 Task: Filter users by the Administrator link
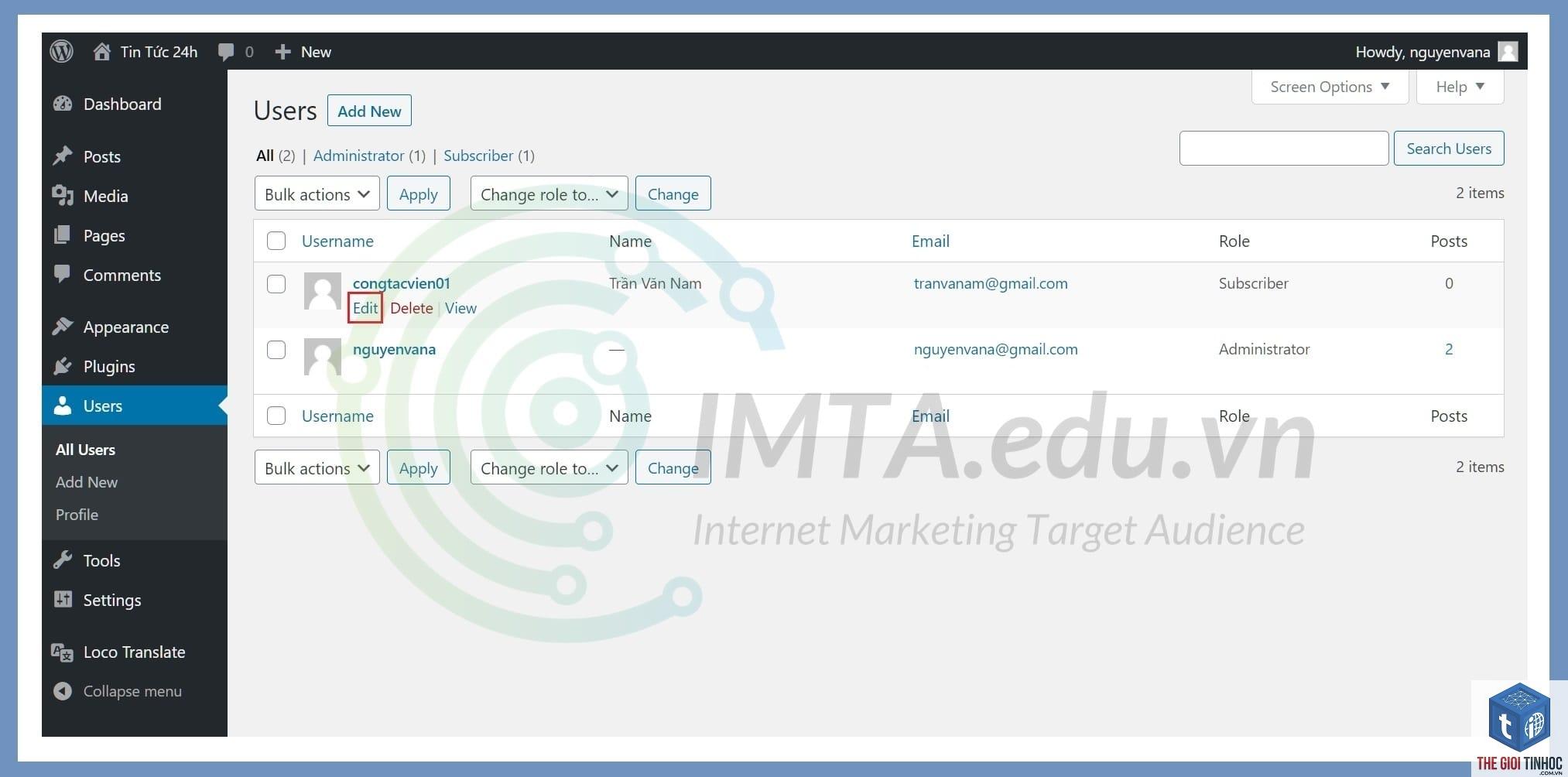click(x=359, y=156)
